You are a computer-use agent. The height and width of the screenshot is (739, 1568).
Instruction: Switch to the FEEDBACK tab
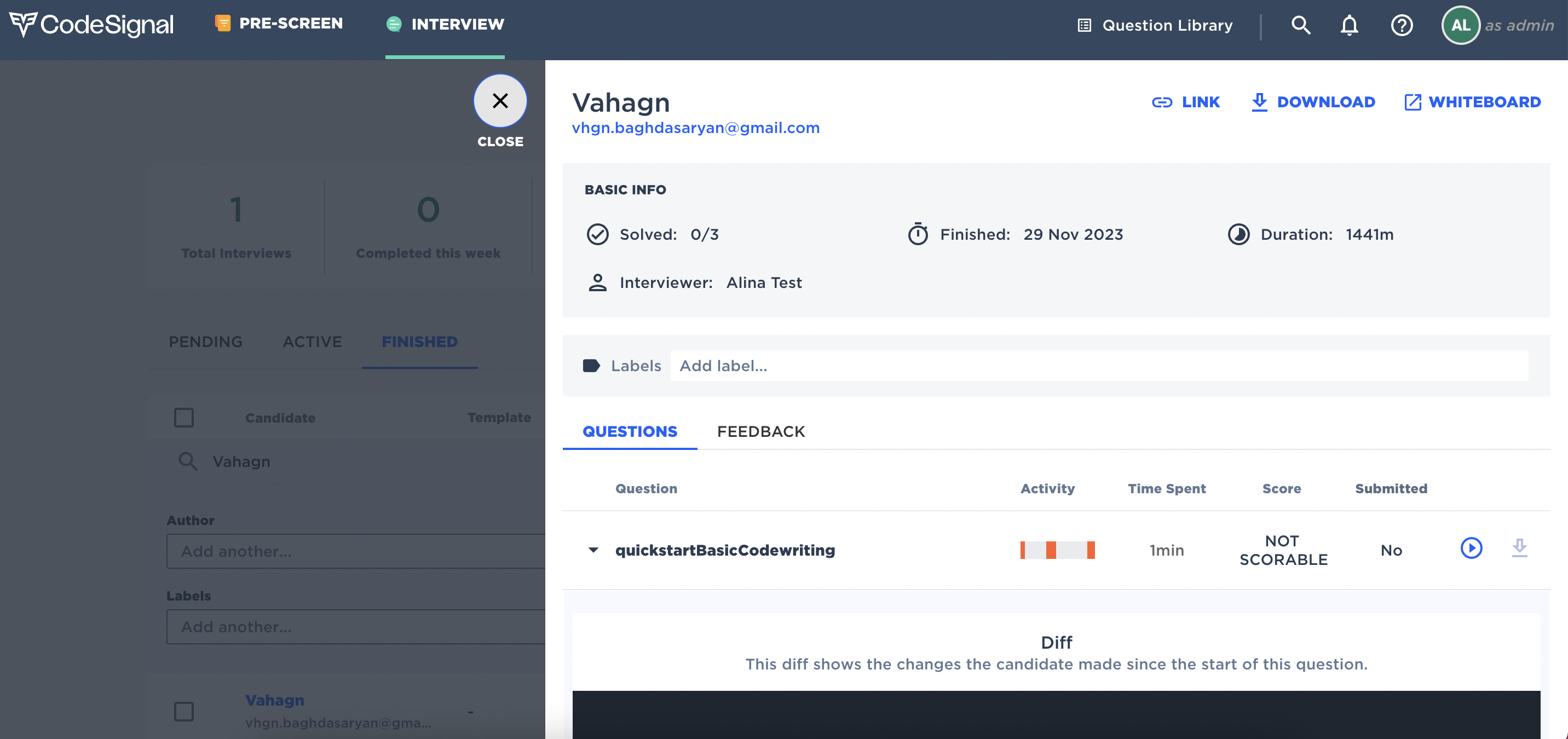pyautogui.click(x=760, y=431)
